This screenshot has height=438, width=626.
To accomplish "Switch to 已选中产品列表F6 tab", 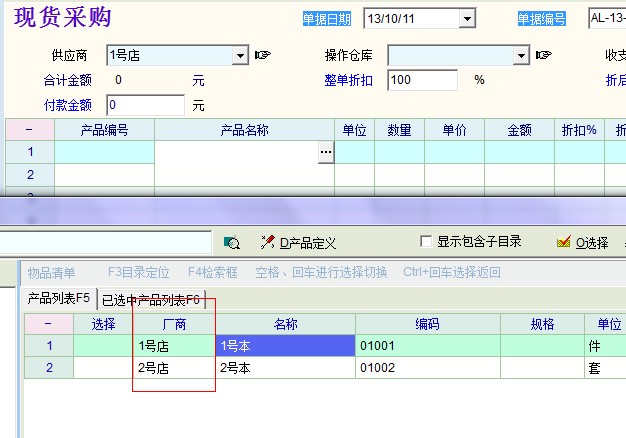I will (x=151, y=299).
